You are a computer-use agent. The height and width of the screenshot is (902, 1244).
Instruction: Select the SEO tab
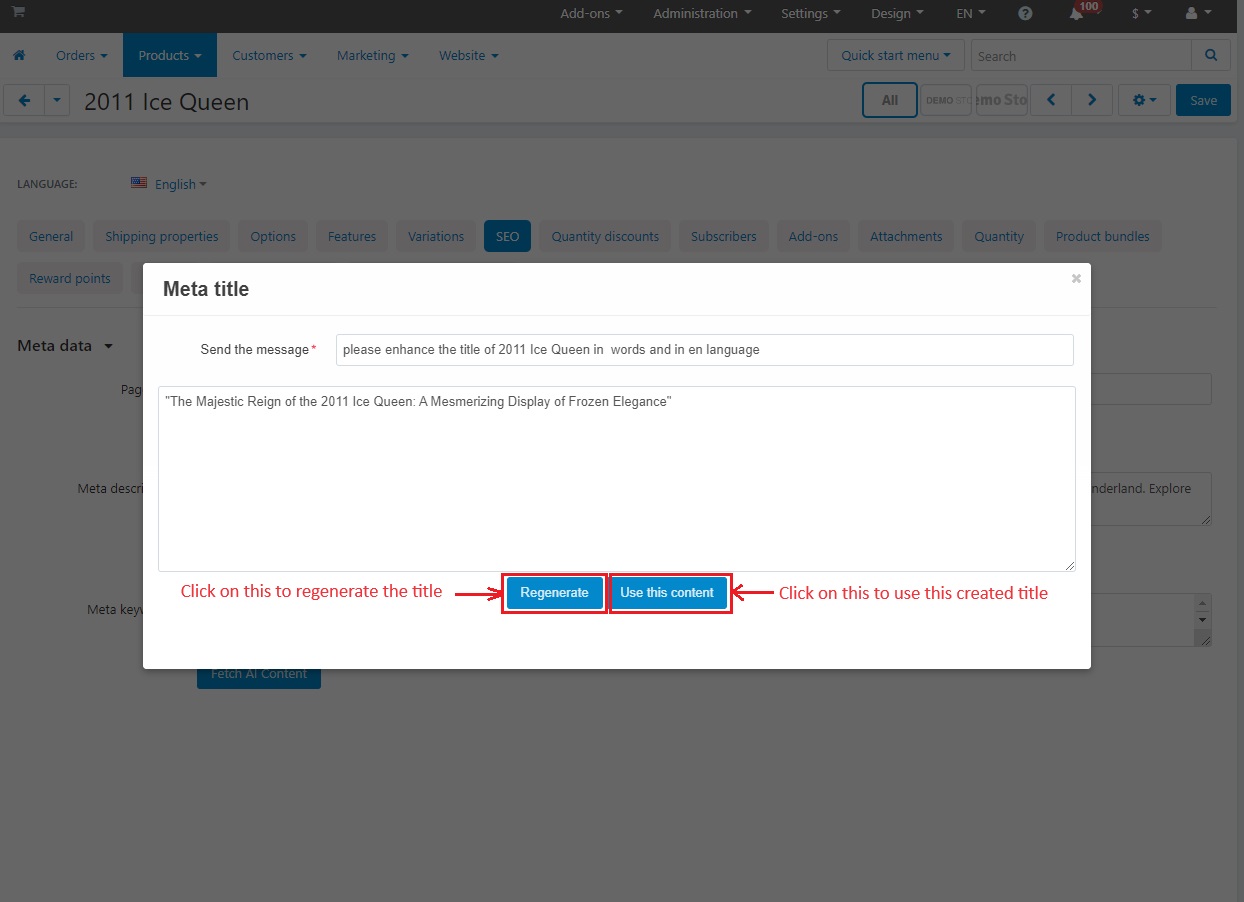[507, 237]
